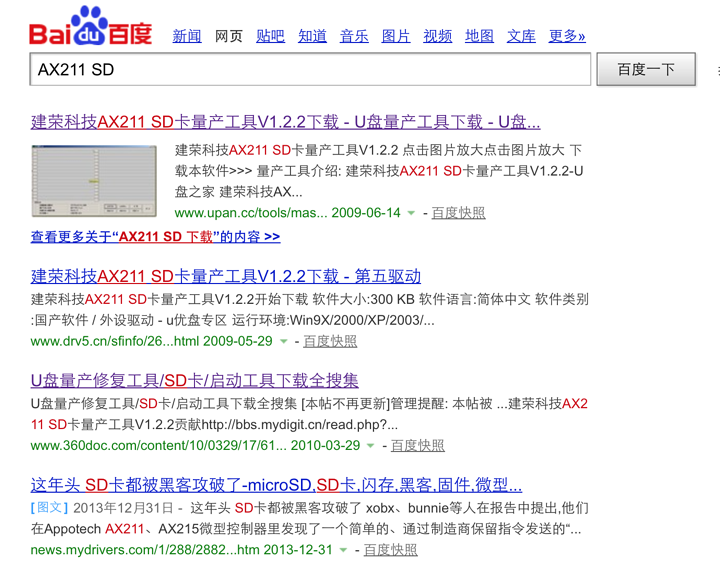Image resolution: width=720 pixels, height=566 pixels.
Task: Open 百度快照 for the drv5.cn result
Action: 330,342
